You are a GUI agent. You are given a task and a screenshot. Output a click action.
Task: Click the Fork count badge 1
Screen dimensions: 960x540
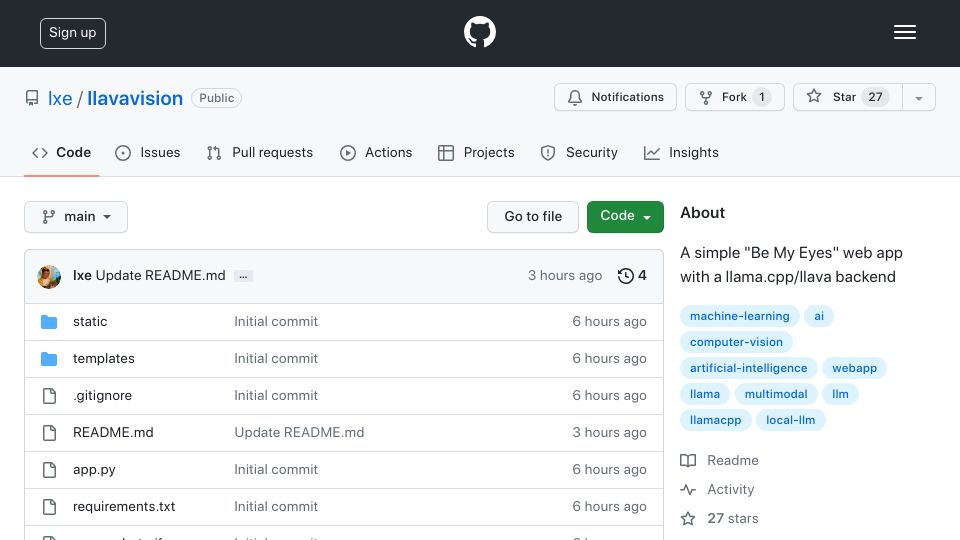tap(762, 97)
